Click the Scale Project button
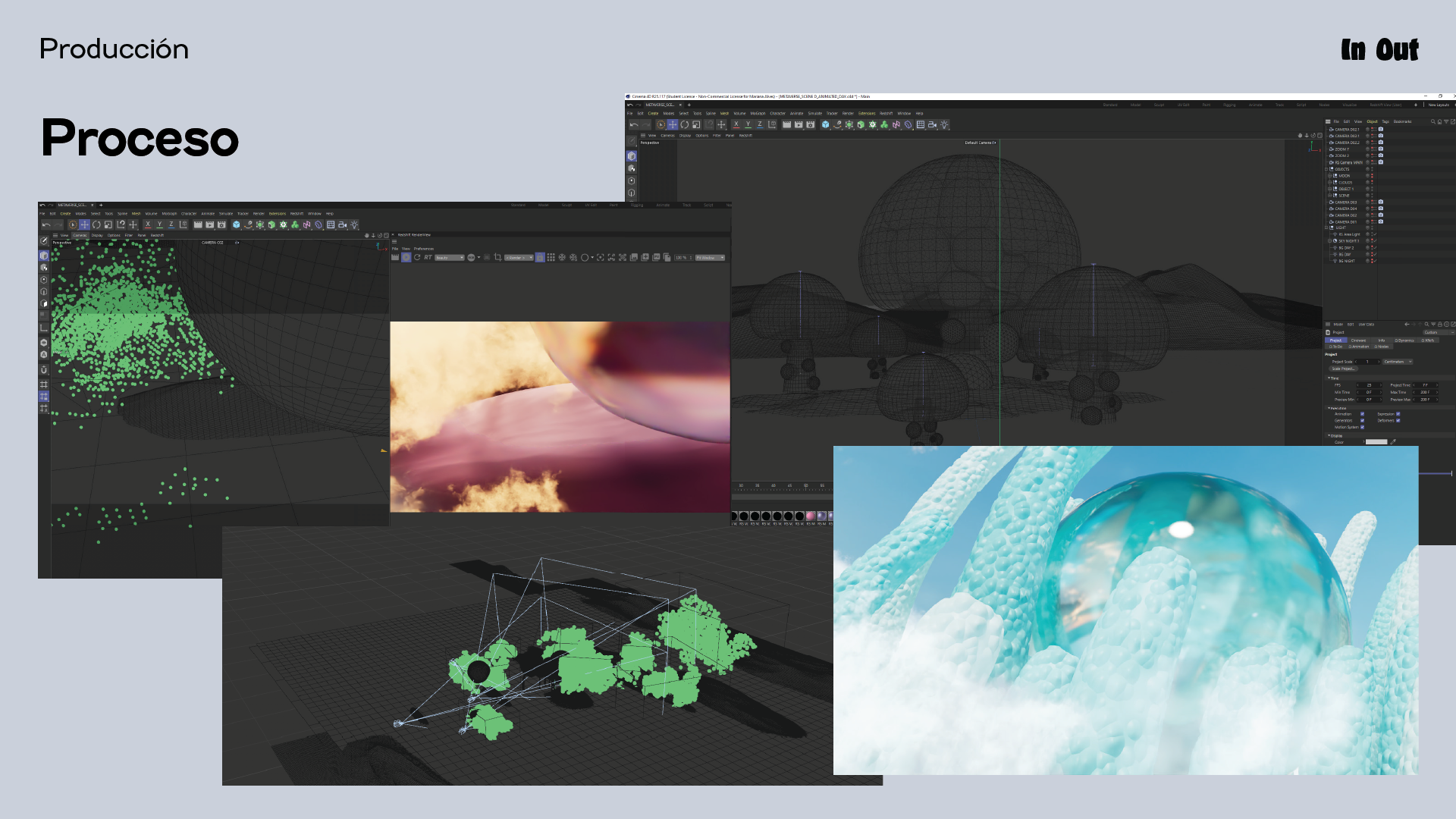This screenshot has height=819, width=1456. click(x=1342, y=369)
